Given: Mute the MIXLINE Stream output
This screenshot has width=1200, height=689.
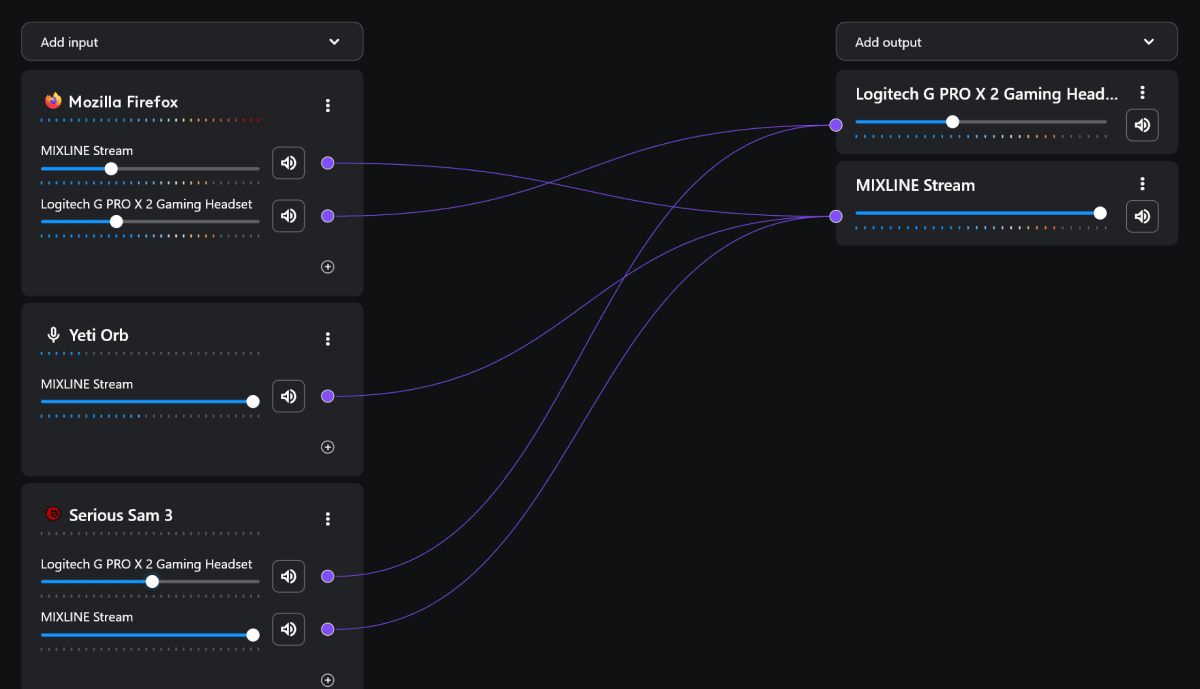Looking at the screenshot, I should 1142,216.
